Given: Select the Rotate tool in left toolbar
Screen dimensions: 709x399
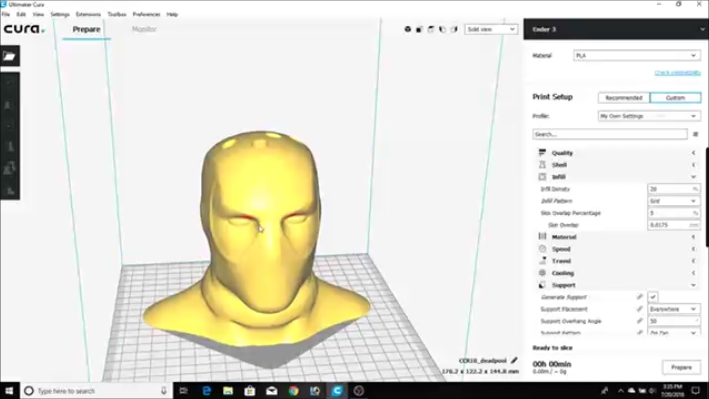Looking at the screenshot, I should [x=9, y=126].
